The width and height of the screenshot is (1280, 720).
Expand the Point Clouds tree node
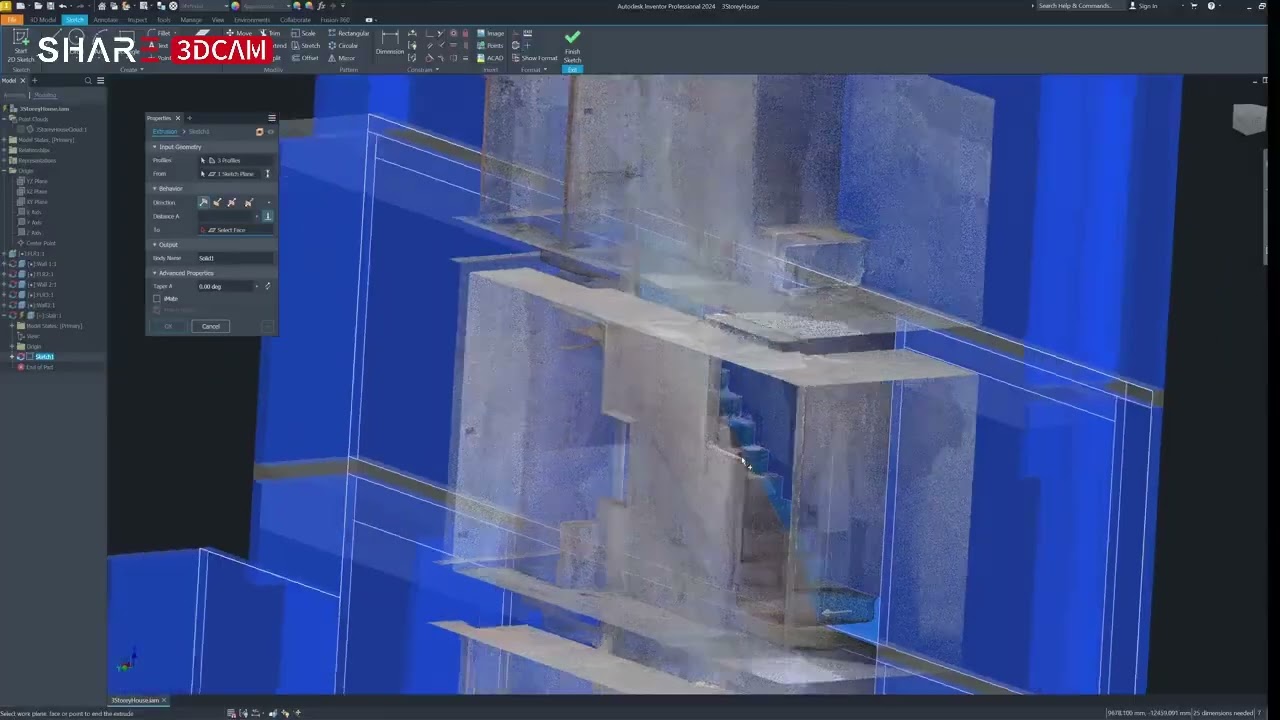[5, 119]
